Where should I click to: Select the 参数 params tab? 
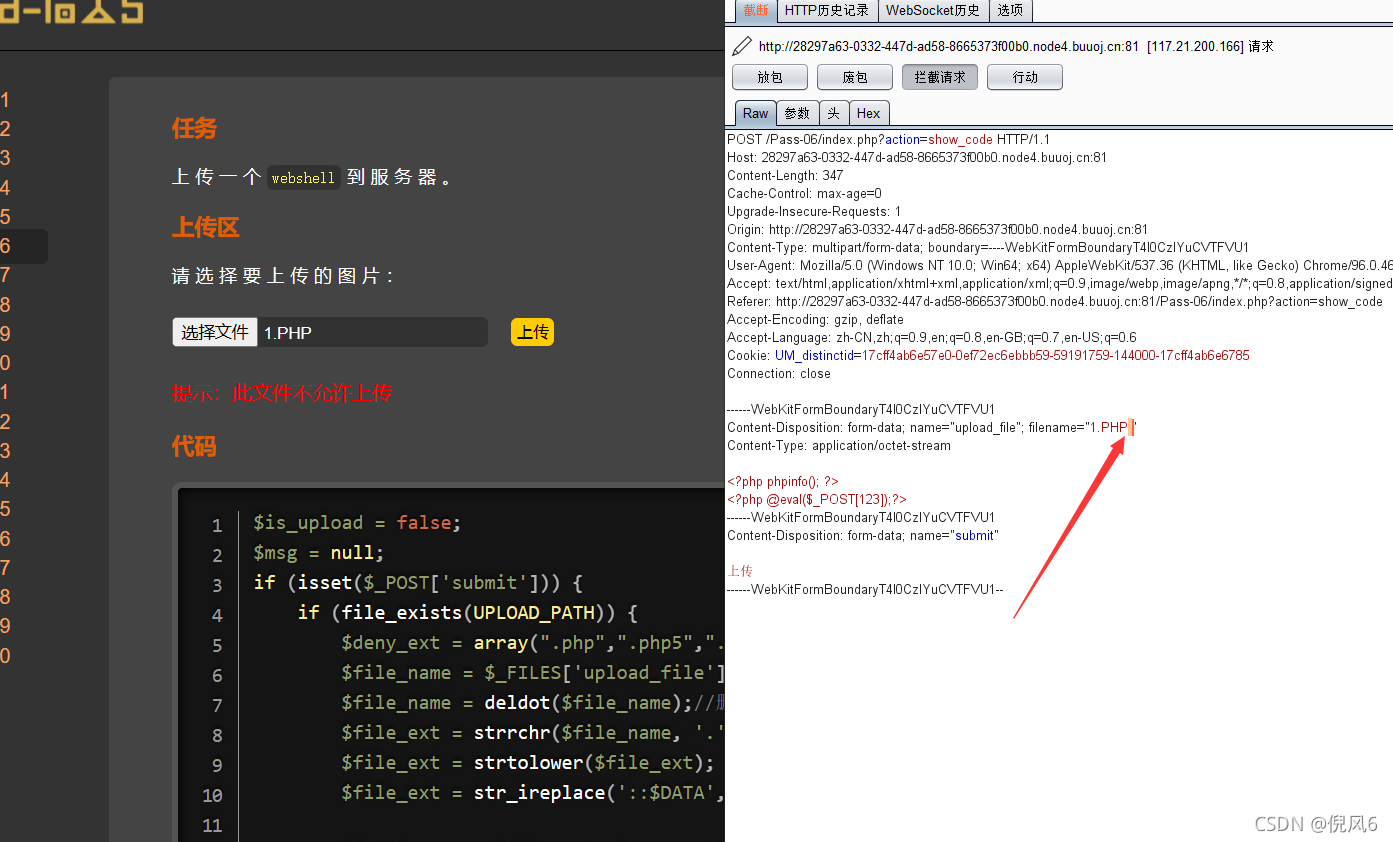797,113
